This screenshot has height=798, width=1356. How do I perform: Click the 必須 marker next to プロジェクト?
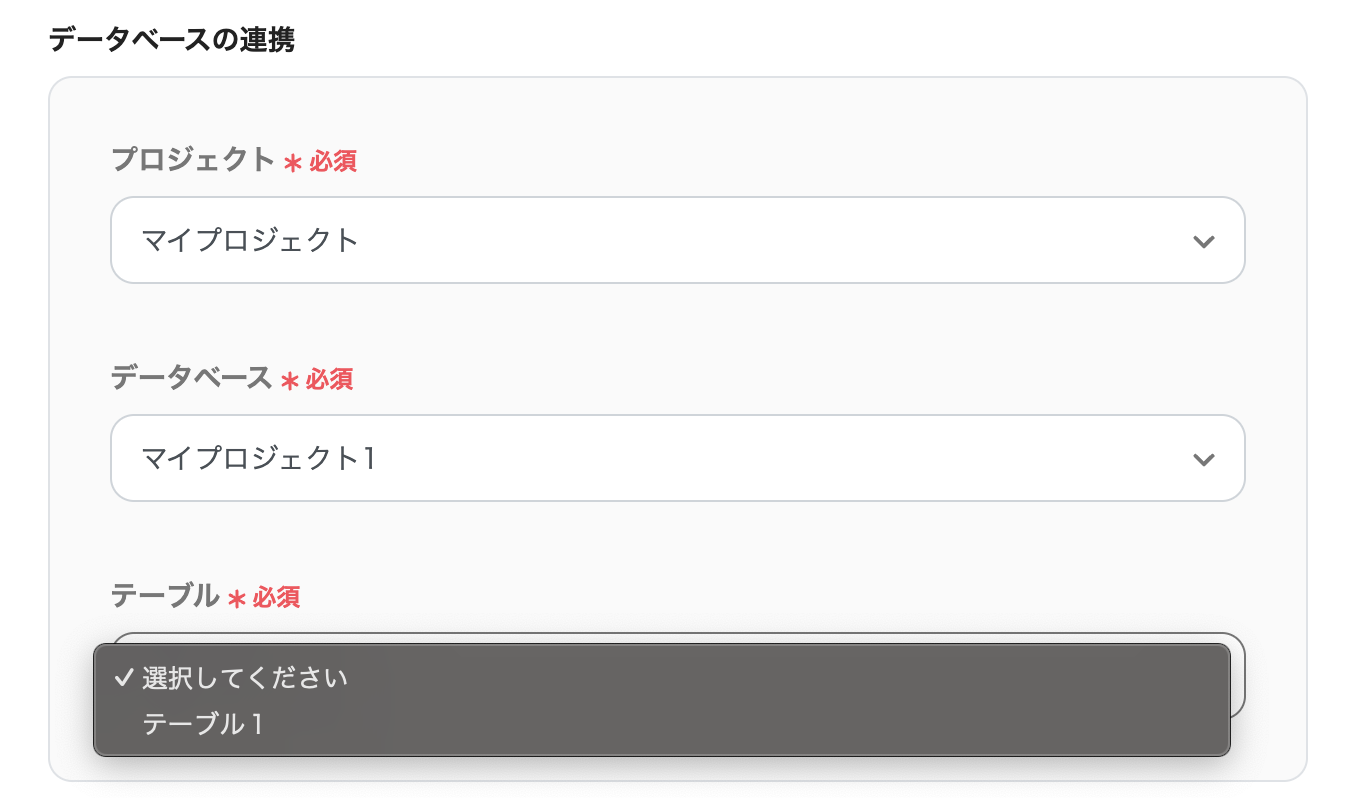pos(333,162)
